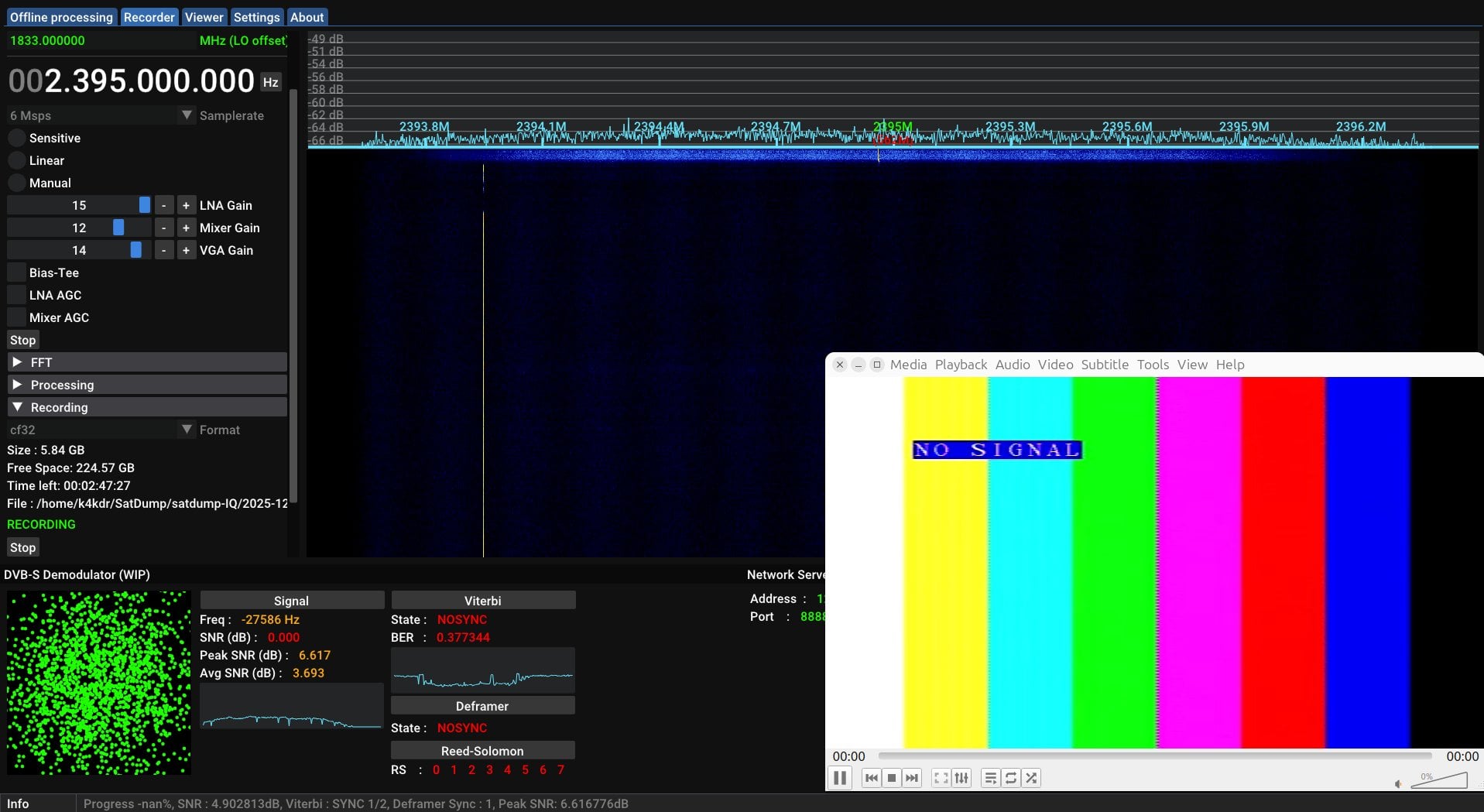
Task: Toggle VLC loop mode icon
Action: tap(1011, 778)
